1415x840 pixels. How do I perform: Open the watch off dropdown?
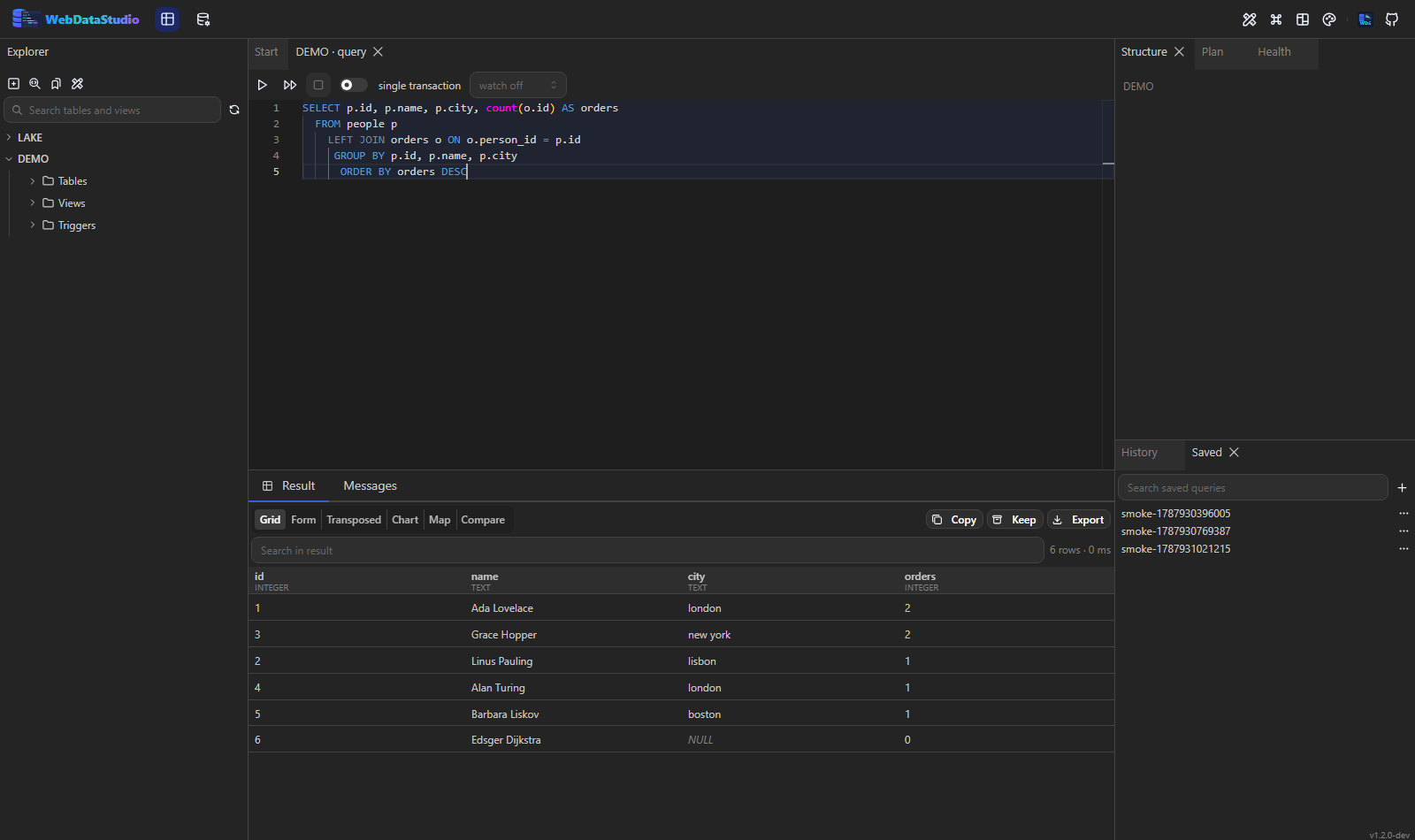(518, 85)
